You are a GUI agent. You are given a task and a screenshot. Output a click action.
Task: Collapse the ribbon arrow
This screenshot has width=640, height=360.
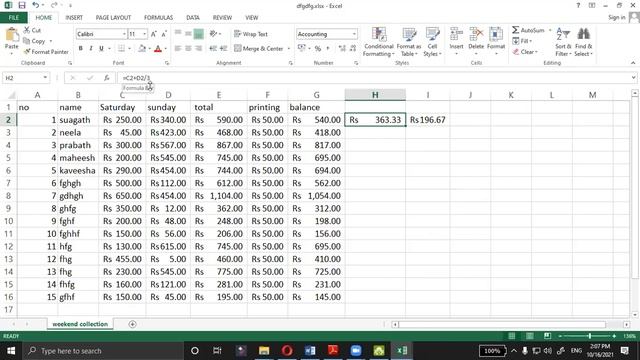pyautogui.click(x=633, y=63)
